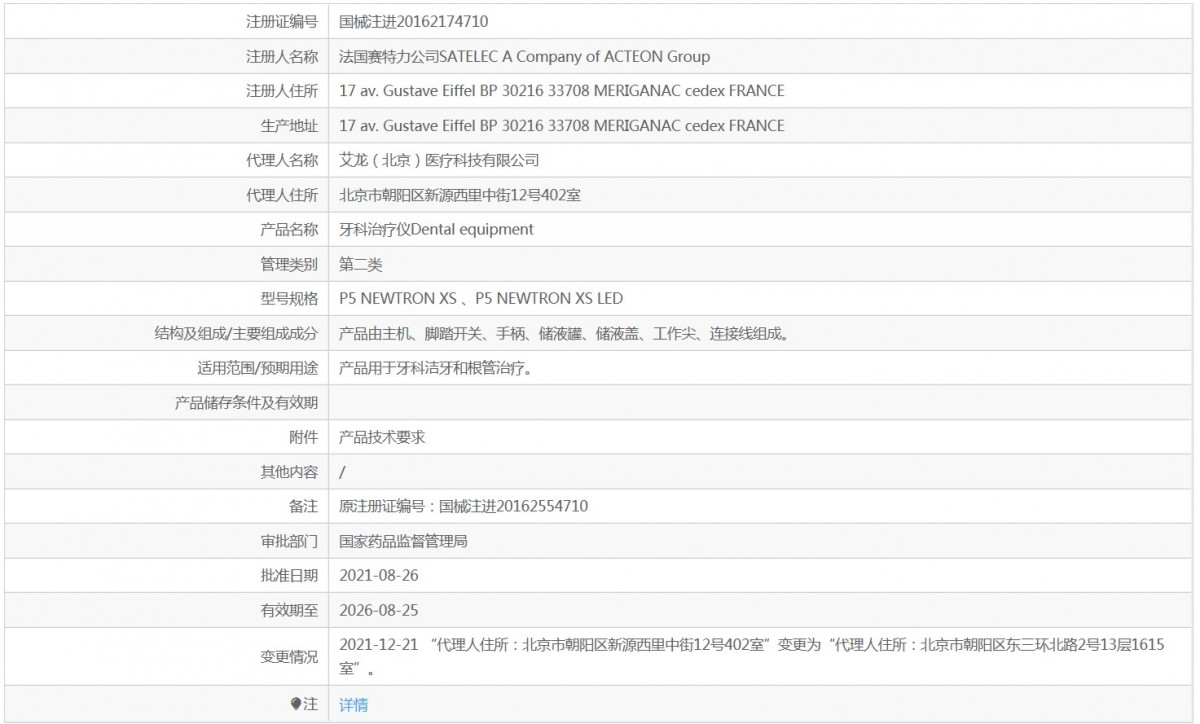Click the 生产地址 label

coord(289,125)
